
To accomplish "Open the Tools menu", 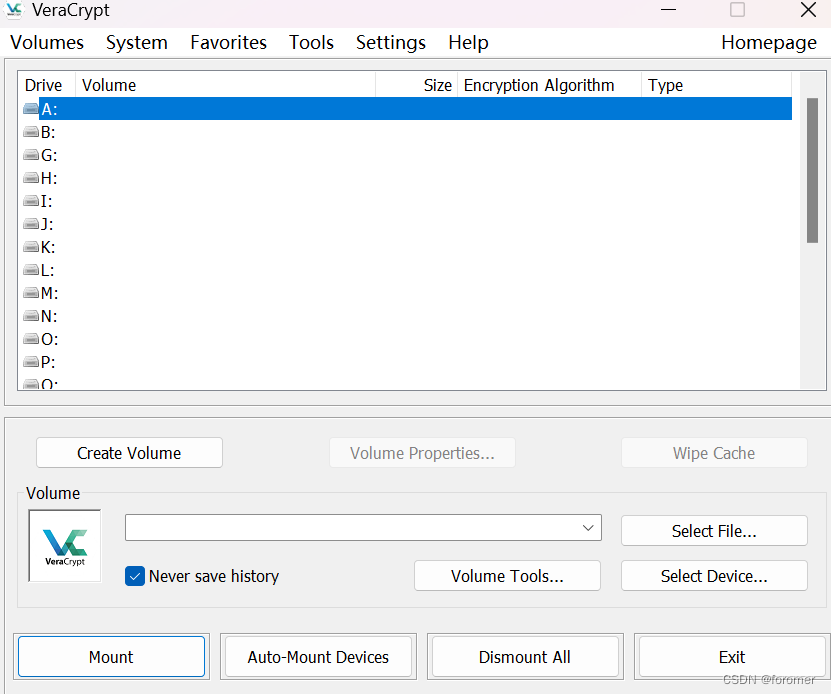I will pos(311,42).
